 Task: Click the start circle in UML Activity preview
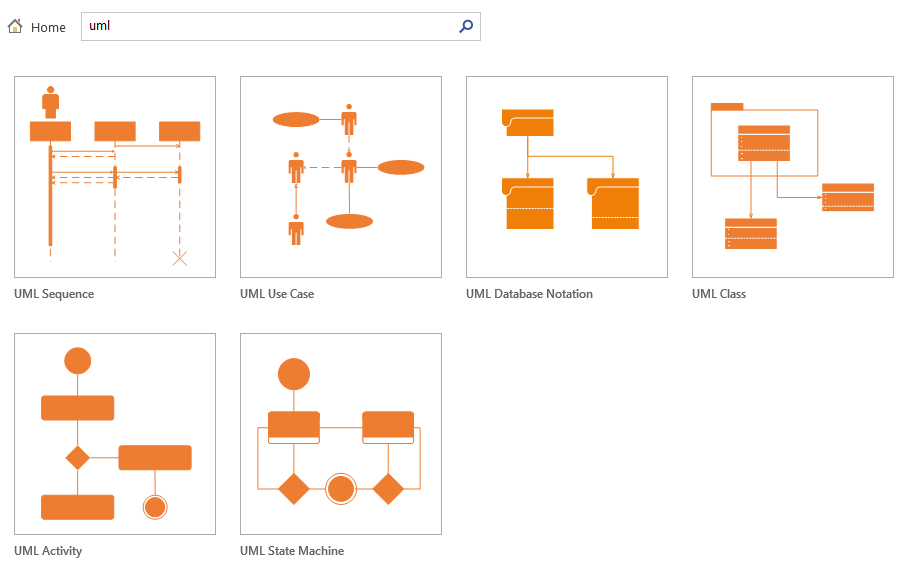pos(77,361)
